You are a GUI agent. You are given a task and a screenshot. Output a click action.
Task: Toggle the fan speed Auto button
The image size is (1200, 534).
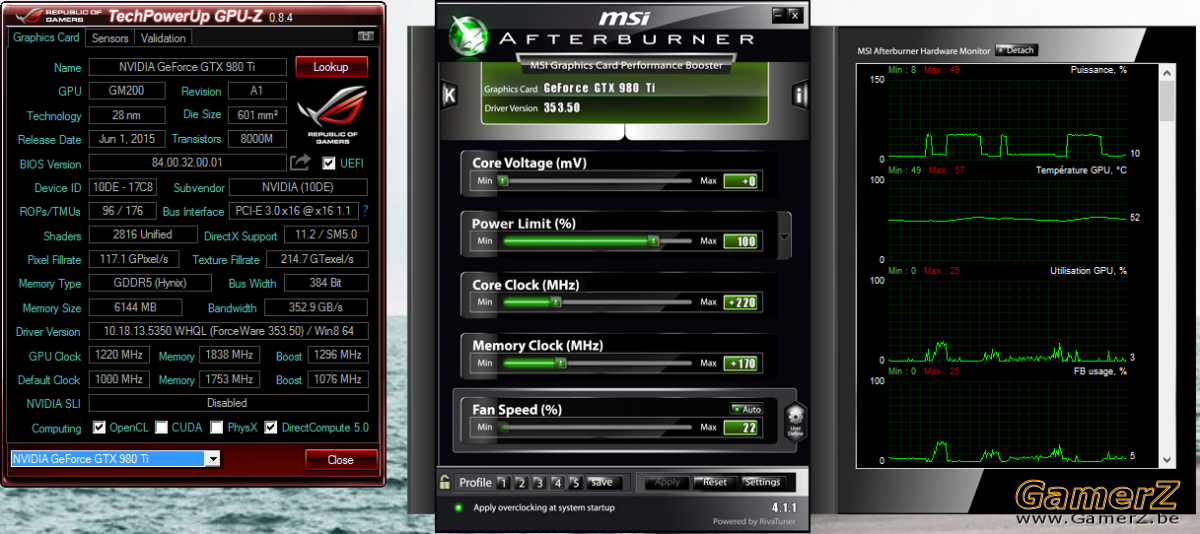tap(746, 409)
